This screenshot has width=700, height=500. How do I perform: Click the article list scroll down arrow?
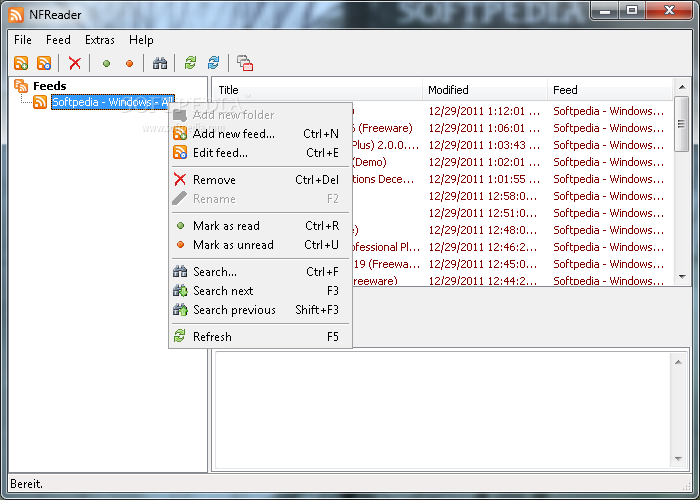[681, 277]
